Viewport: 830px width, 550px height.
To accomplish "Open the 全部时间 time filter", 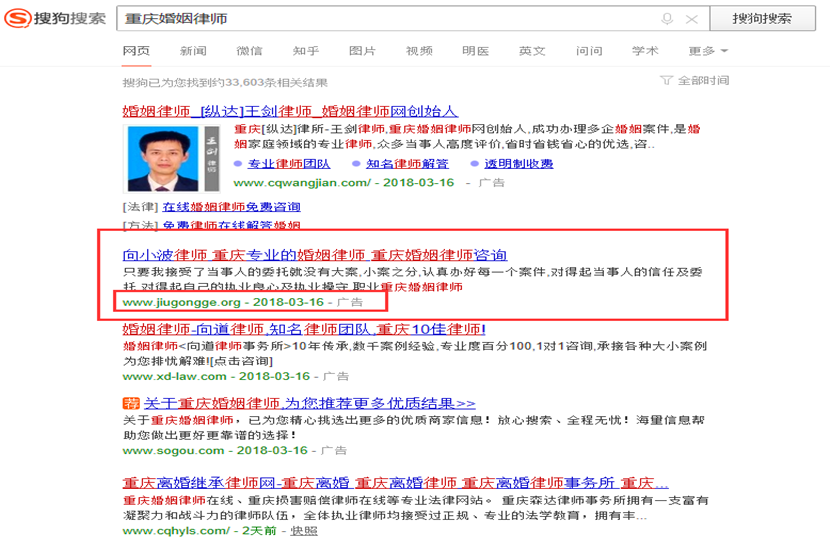I will pos(695,80).
